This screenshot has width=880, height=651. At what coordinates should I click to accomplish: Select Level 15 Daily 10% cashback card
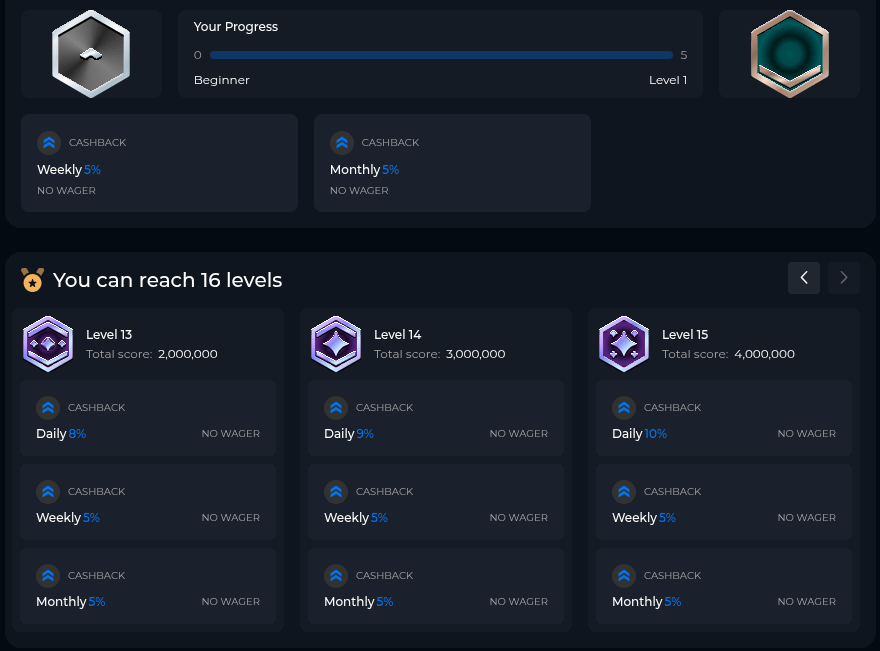[x=724, y=420]
